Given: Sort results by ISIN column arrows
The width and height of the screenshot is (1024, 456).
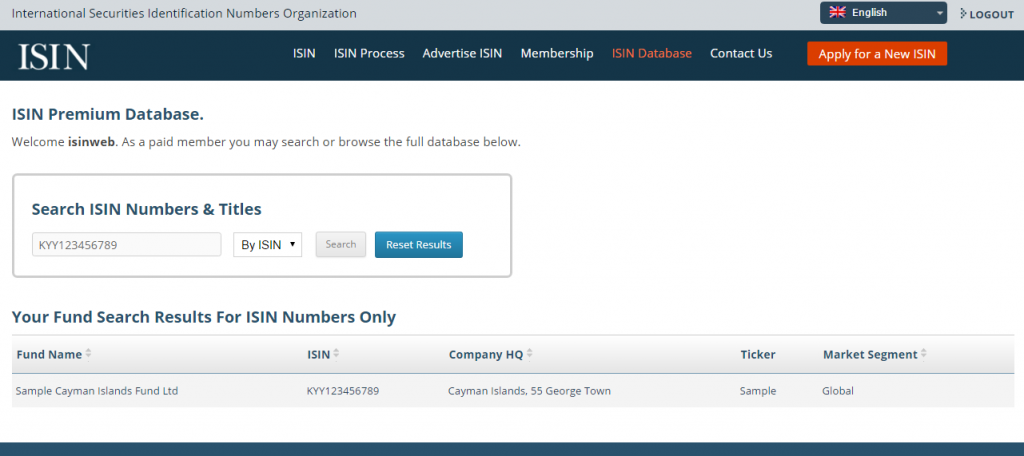Looking at the screenshot, I should coord(336,354).
